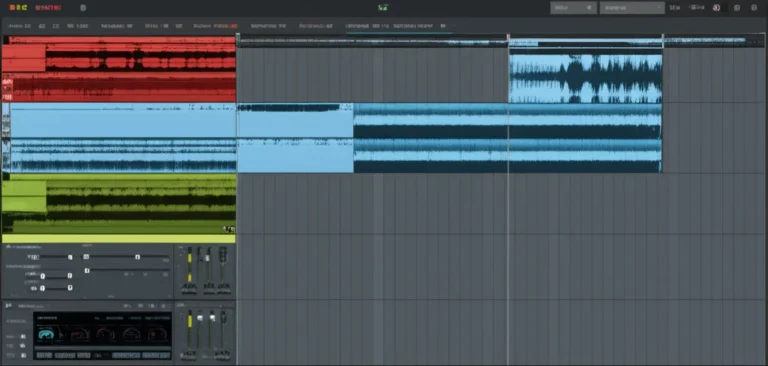The width and height of the screenshot is (768, 366).
Task: Click the red-highlighted item in the toolbar row
Action: pyautogui.click(x=216, y=25)
